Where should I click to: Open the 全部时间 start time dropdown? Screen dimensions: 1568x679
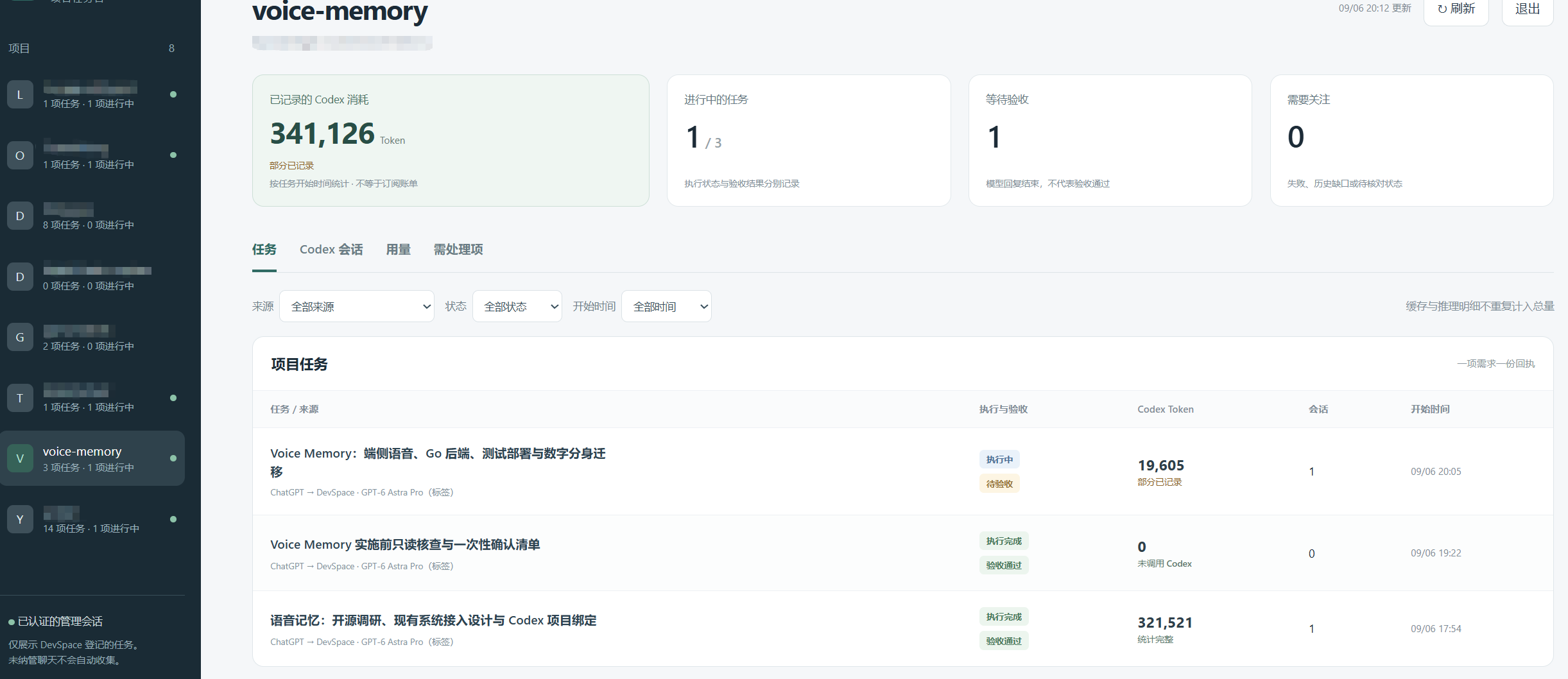click(666, 306)
